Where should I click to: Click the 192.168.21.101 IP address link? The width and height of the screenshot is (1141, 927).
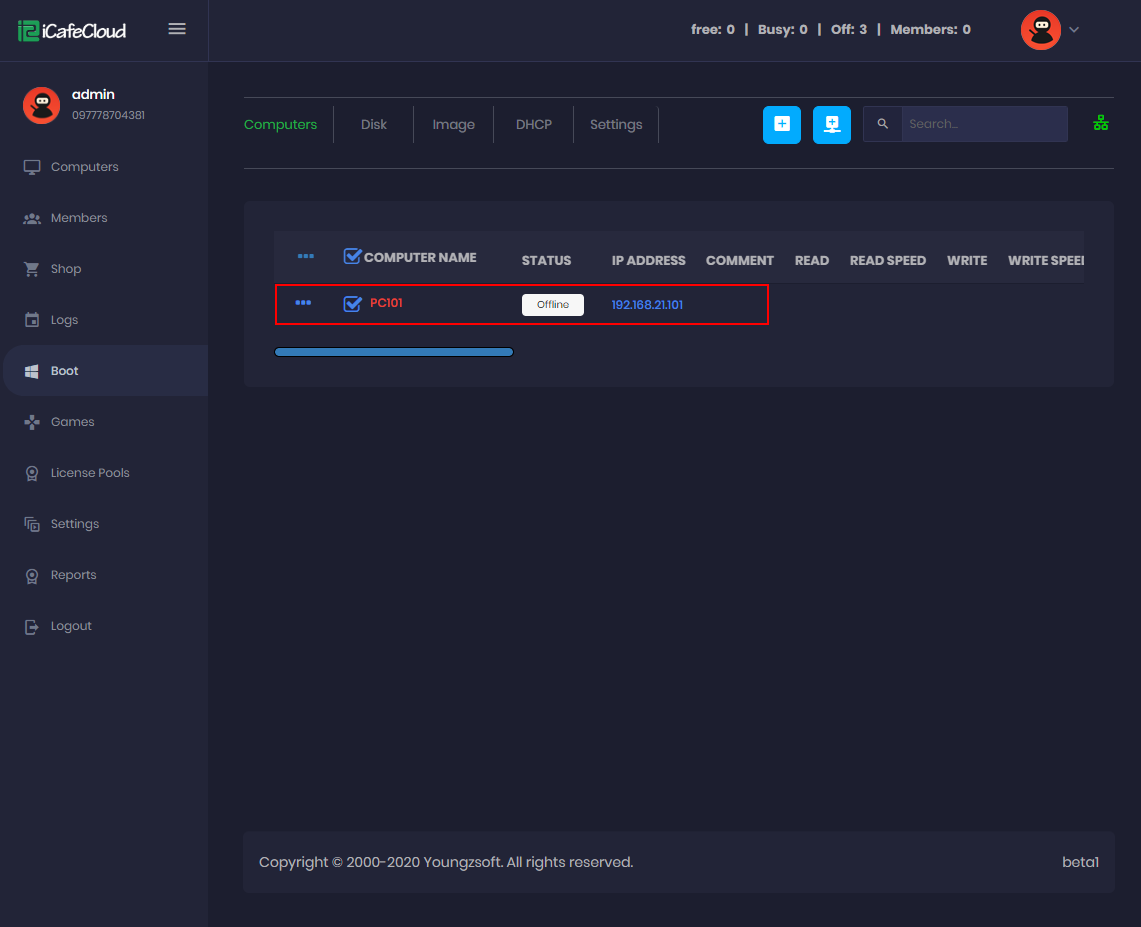point(647,305)
